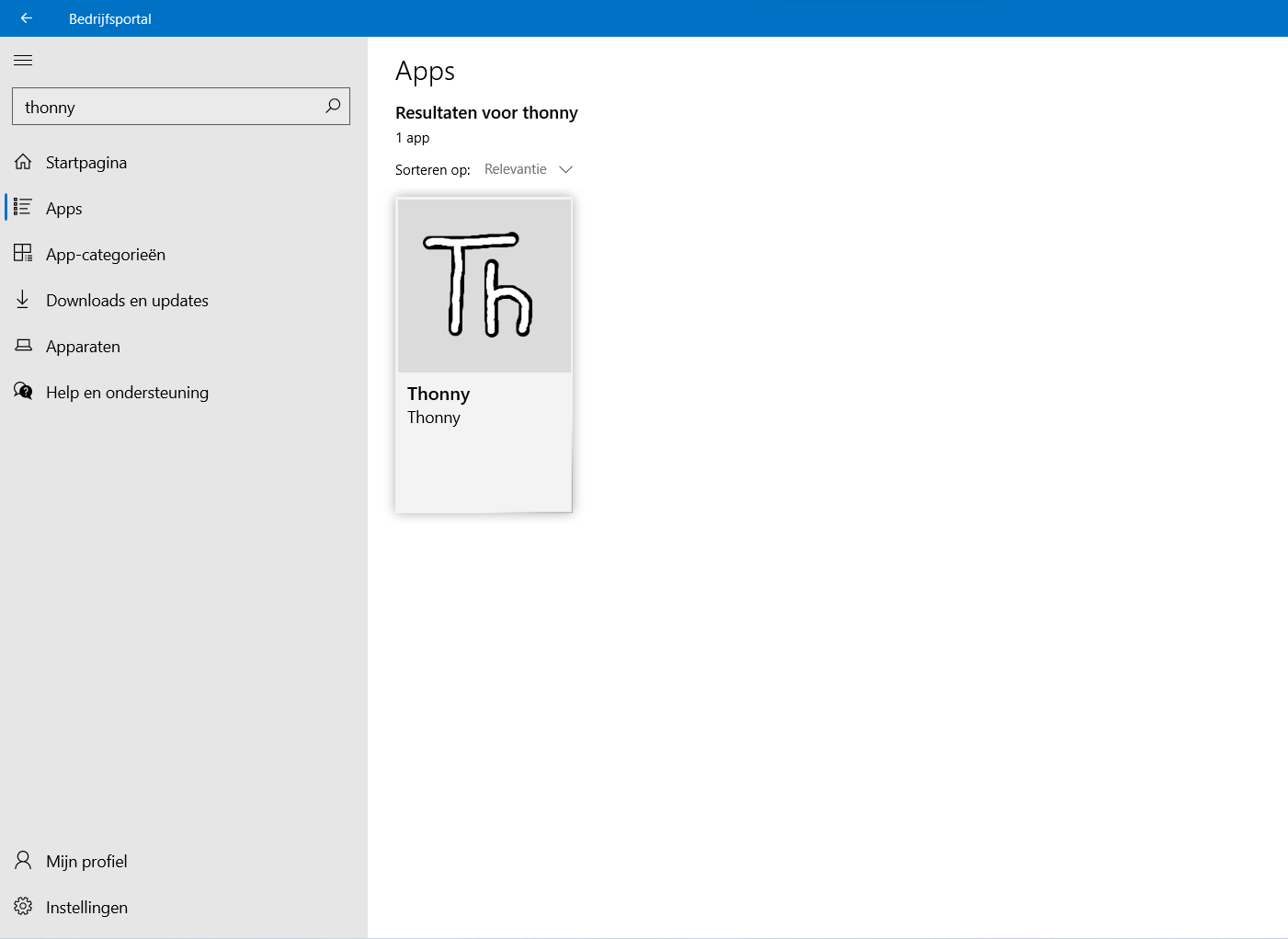Click the Sorteren op label
1288x939 pixels.
[433, 170]
